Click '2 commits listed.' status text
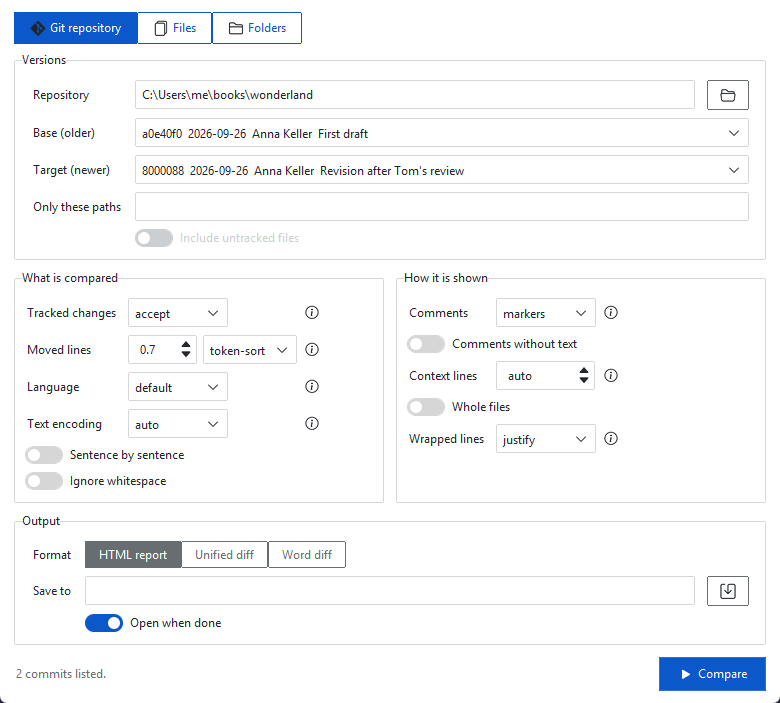This screenshot has height=703, width=780. [x=61, y=674]
